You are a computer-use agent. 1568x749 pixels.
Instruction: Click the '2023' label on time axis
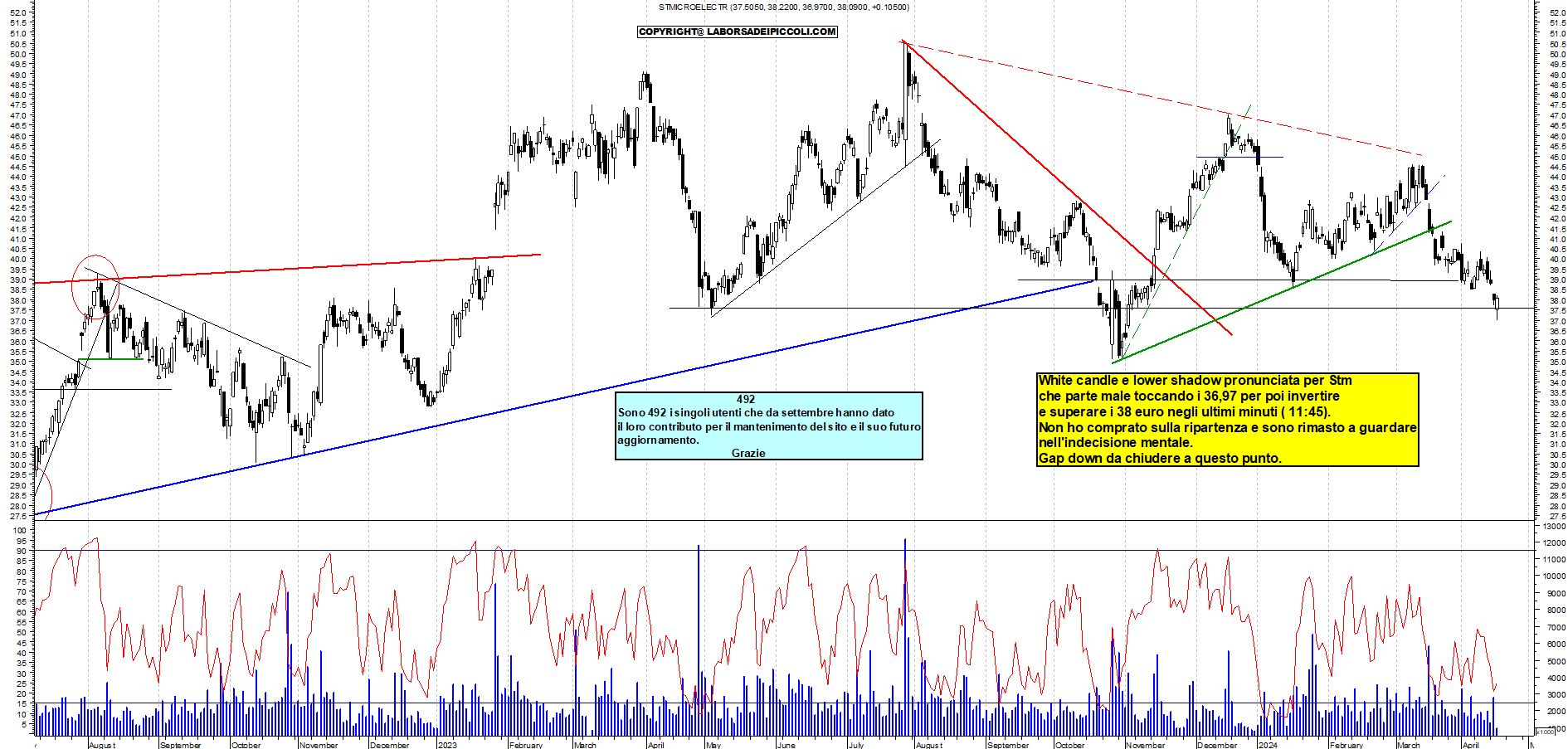[x=447, y=745]
